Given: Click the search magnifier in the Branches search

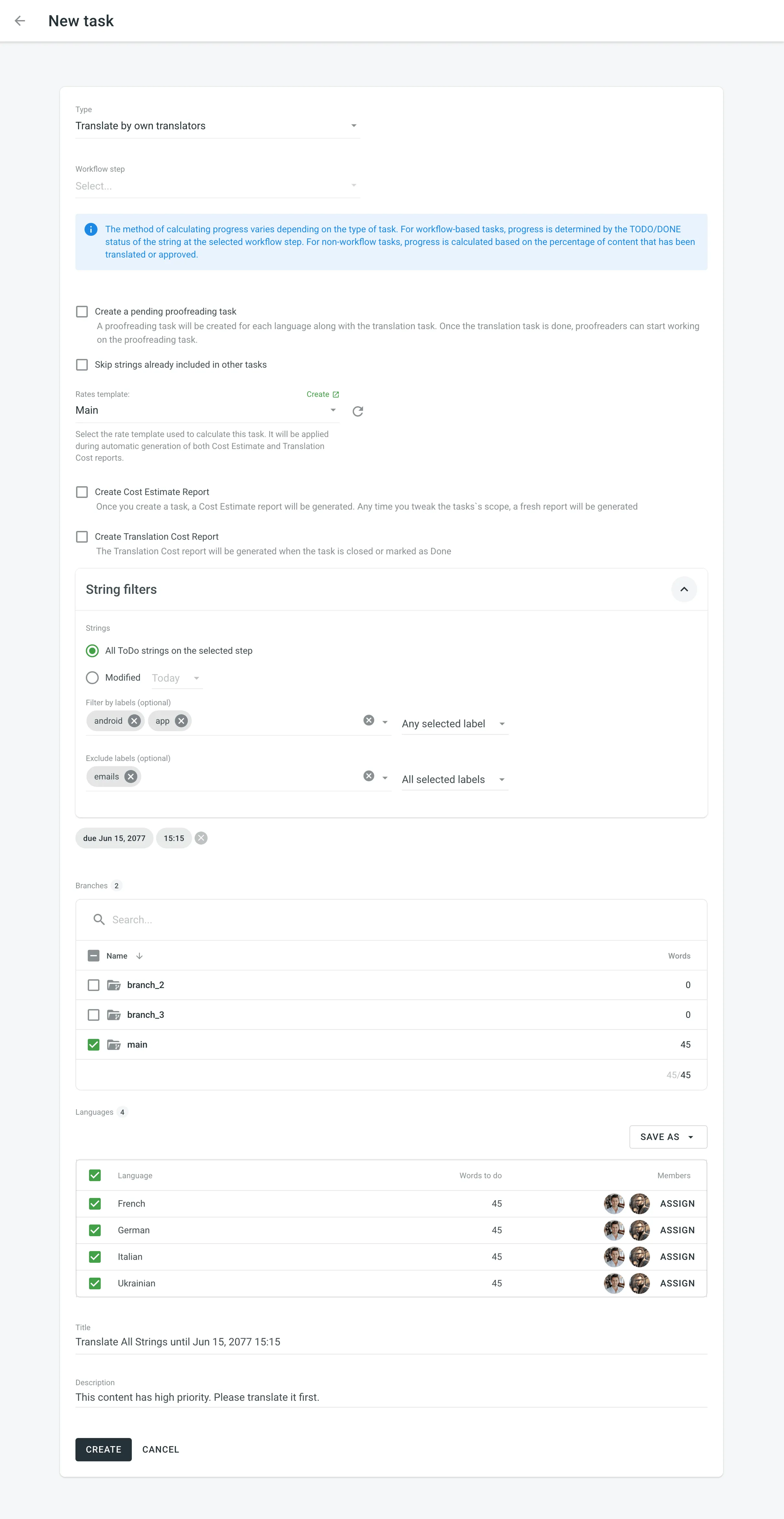Looking at the screenshot, I should (x=98, y=919).
